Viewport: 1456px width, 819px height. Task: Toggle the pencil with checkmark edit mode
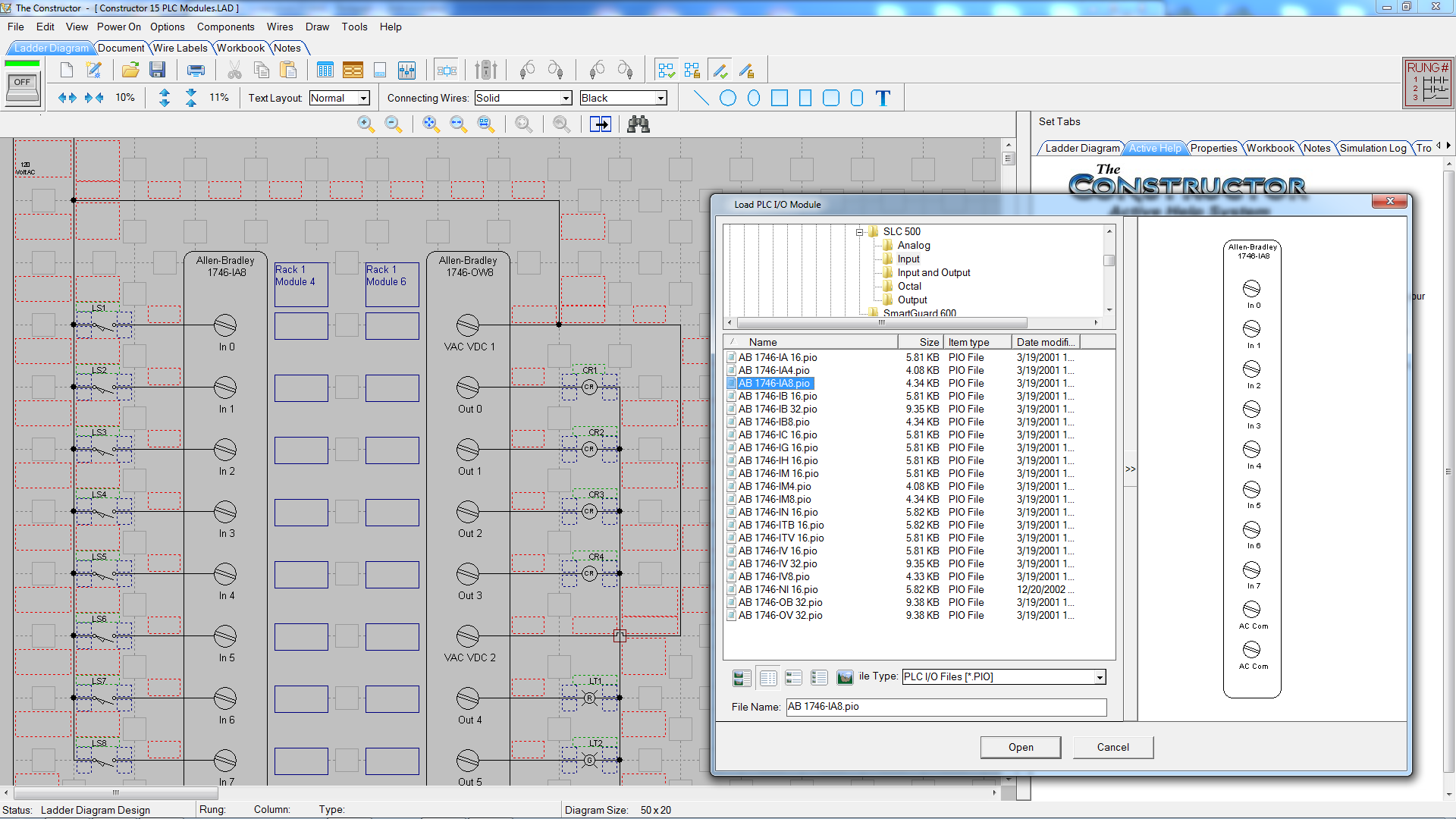(720, 71)
